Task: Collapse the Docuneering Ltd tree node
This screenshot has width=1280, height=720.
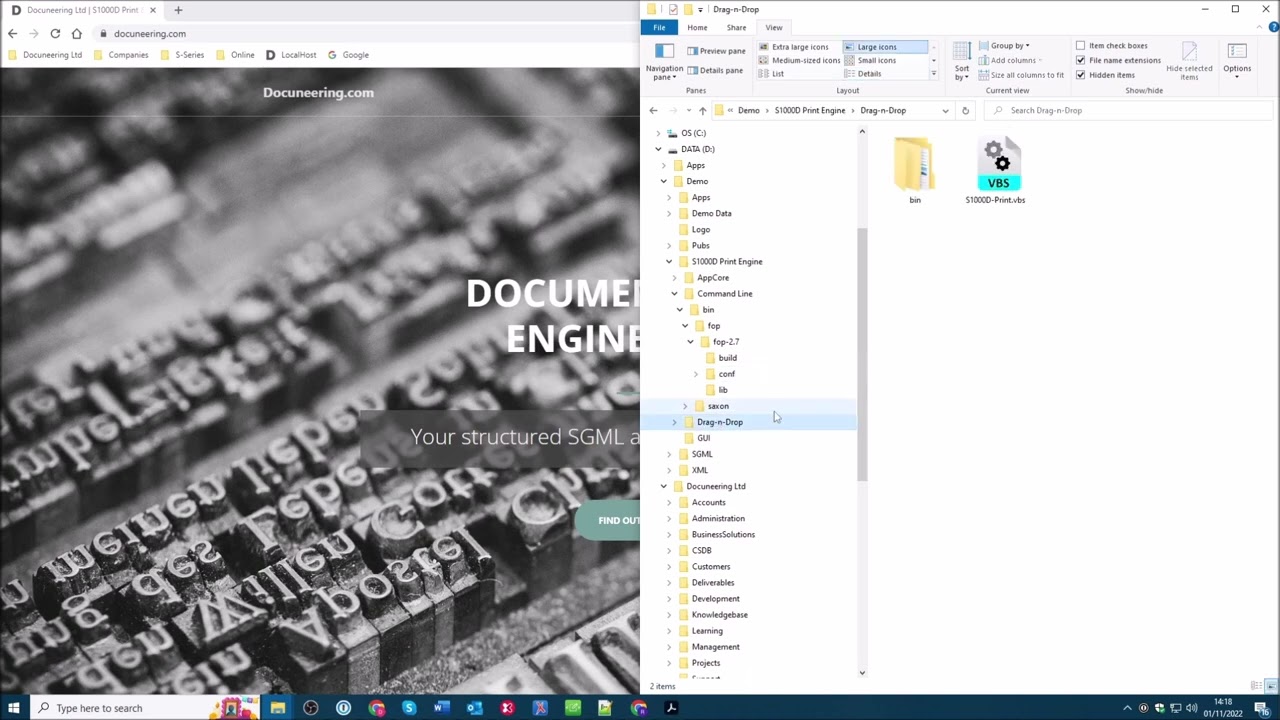Action: (663, 486)
